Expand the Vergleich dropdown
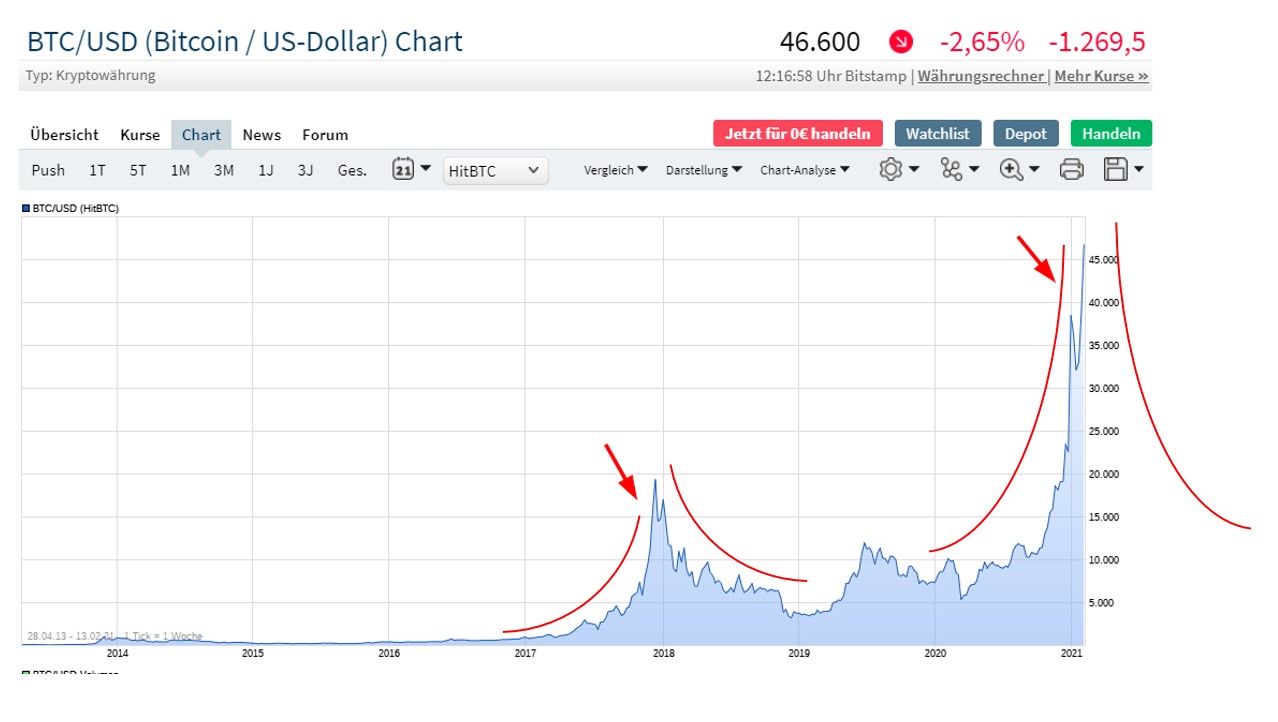 click(614, 170)
